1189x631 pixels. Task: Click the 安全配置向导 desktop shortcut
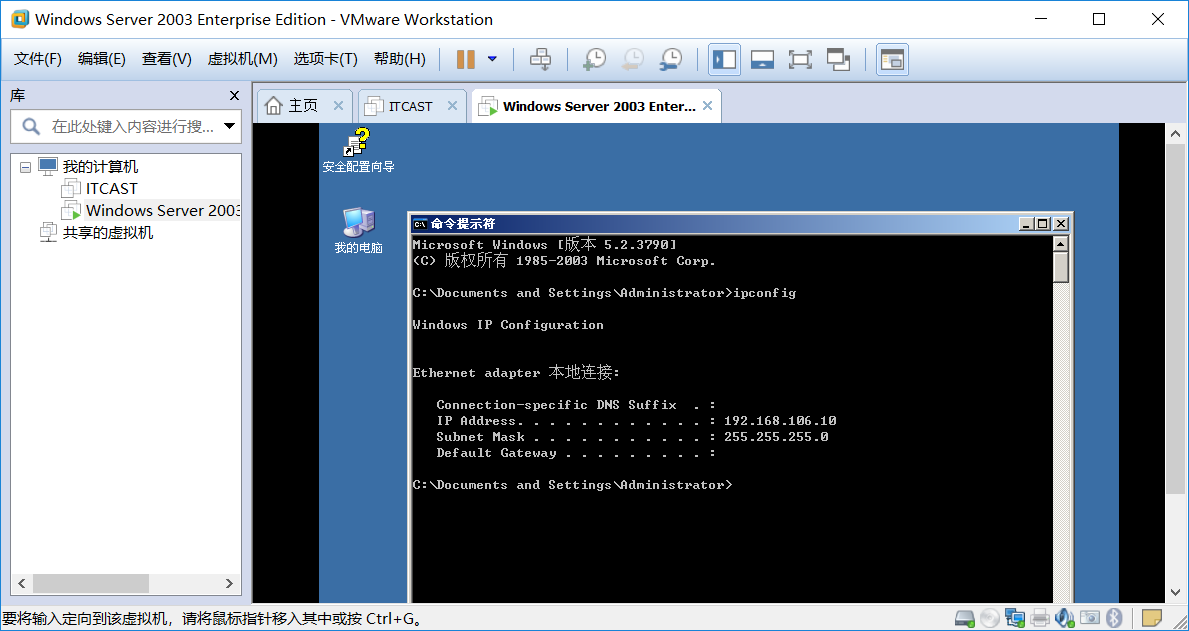[x=358, y=151]
